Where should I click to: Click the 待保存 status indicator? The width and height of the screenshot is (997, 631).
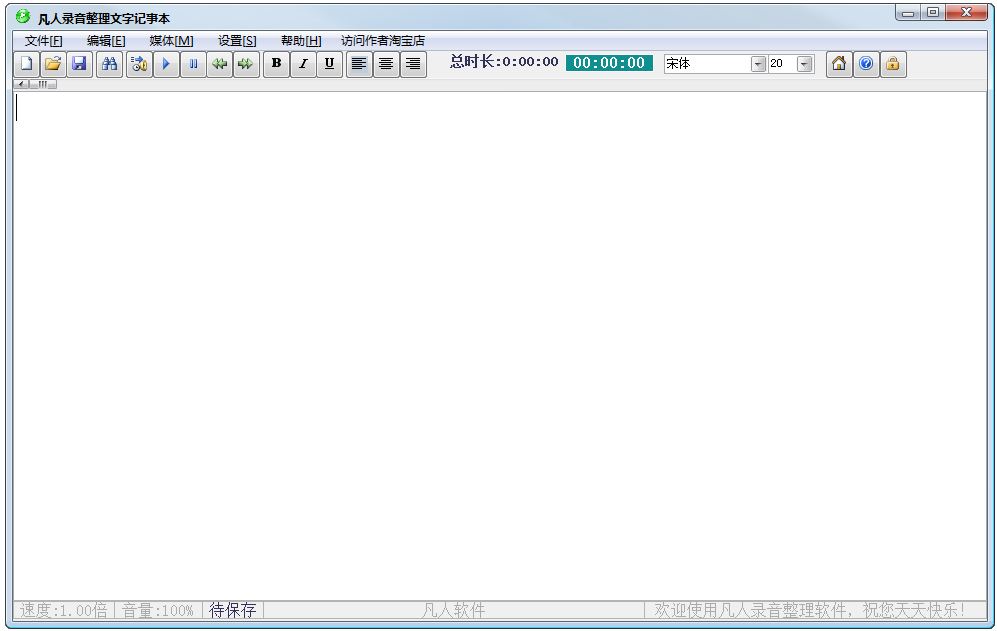233,611
